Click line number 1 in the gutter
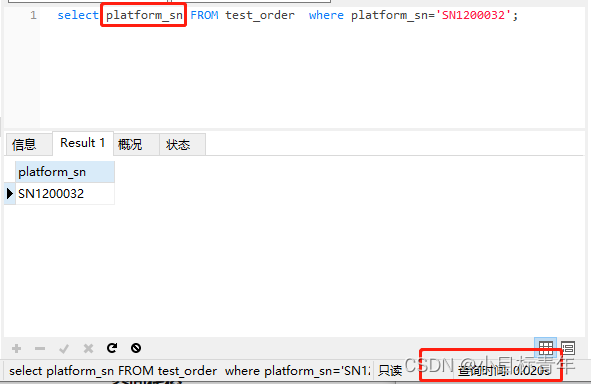591x384 pixels. pos(33,15)
